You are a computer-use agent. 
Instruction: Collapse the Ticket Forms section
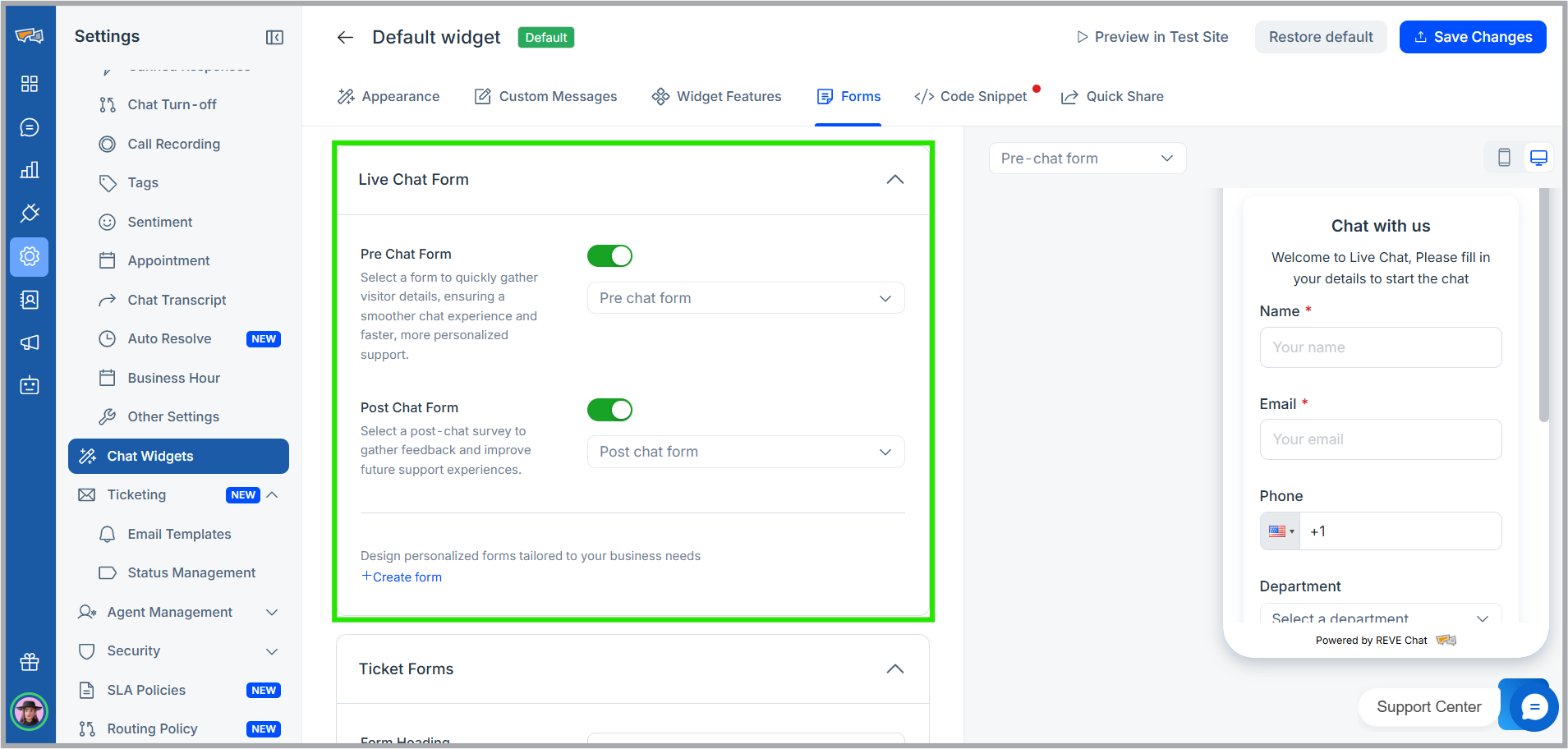pyautogui.click(x=895, y=669)
